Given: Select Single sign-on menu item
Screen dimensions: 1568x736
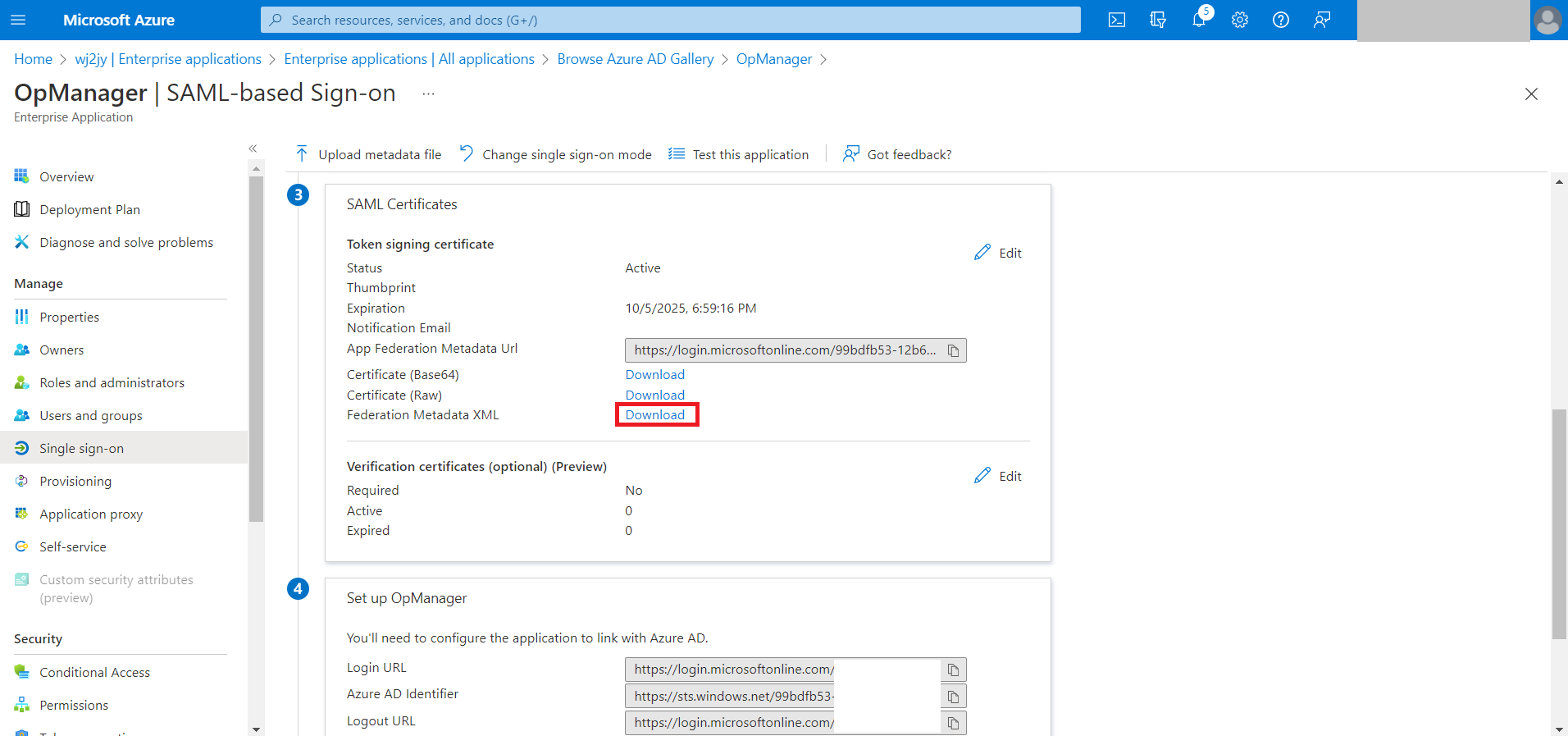Looking at the screenshot, I should point(124,448).
